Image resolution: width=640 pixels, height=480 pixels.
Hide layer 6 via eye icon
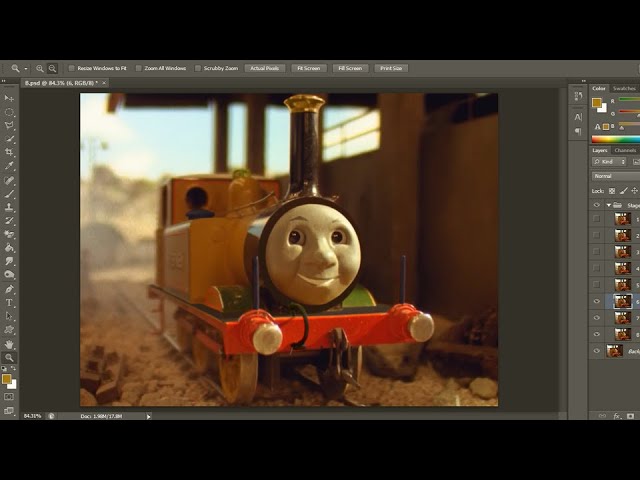597,301
